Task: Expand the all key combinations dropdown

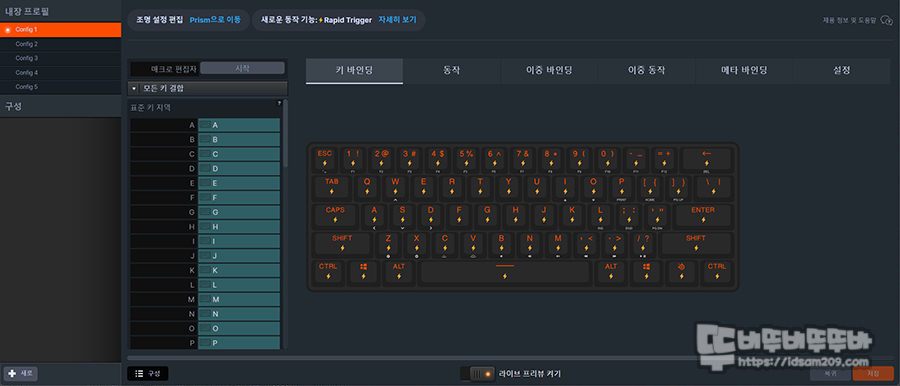Action: tap(207, 88)
